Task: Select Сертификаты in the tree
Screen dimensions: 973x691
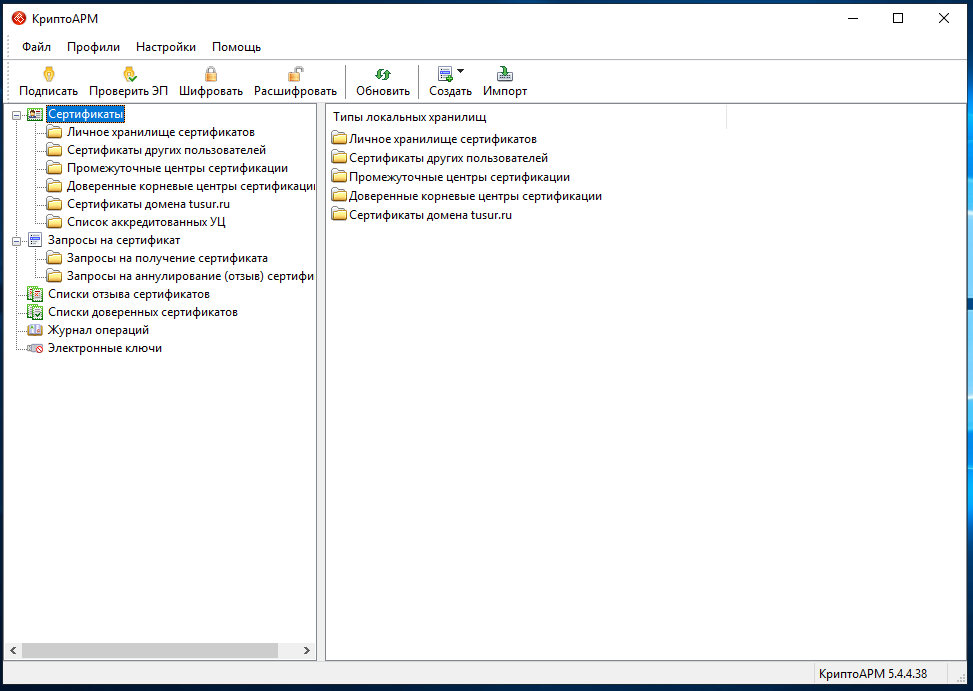Action: tap(86, 114)
